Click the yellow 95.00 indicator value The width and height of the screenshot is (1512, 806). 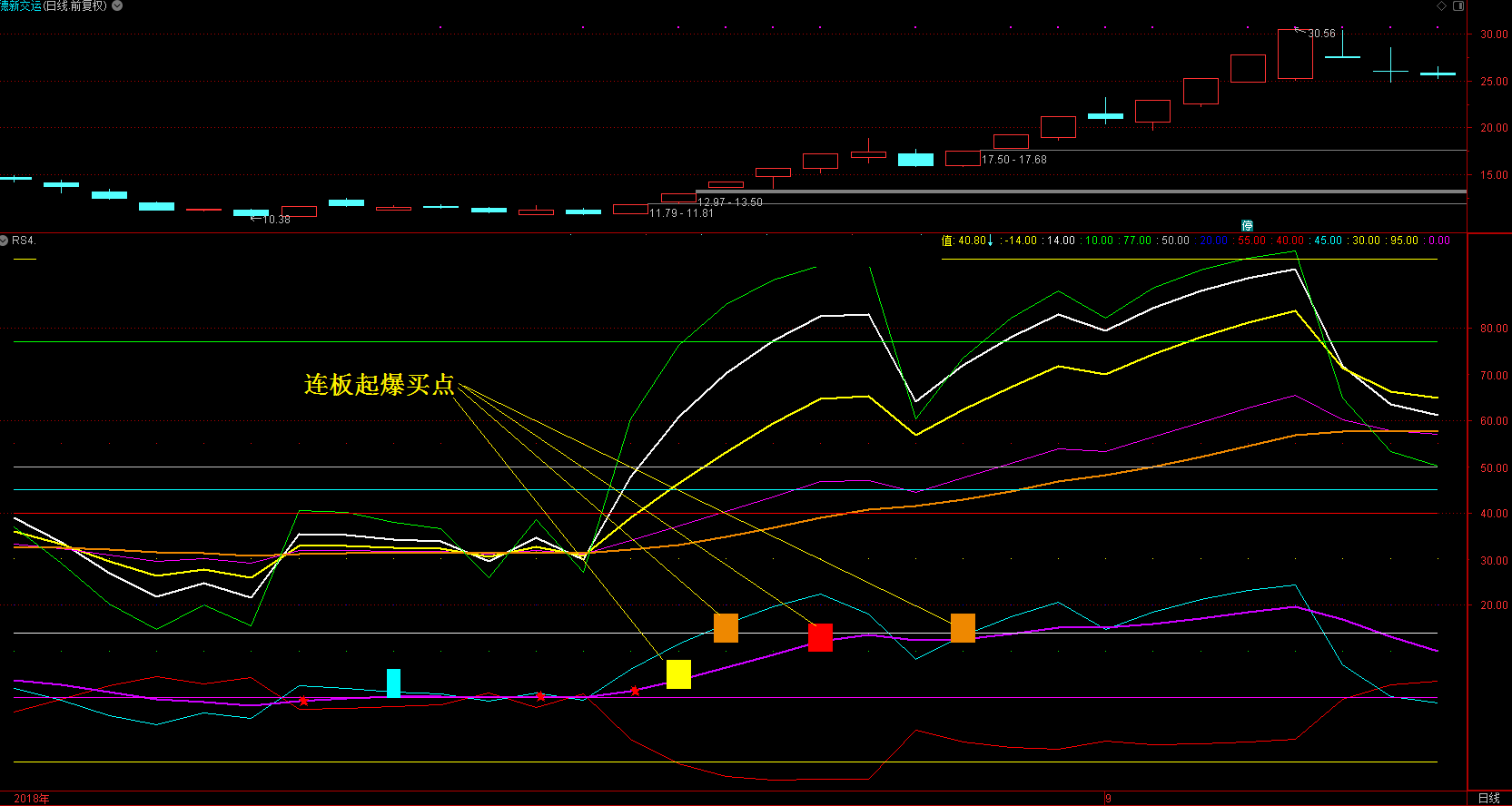pos(1404,241)
